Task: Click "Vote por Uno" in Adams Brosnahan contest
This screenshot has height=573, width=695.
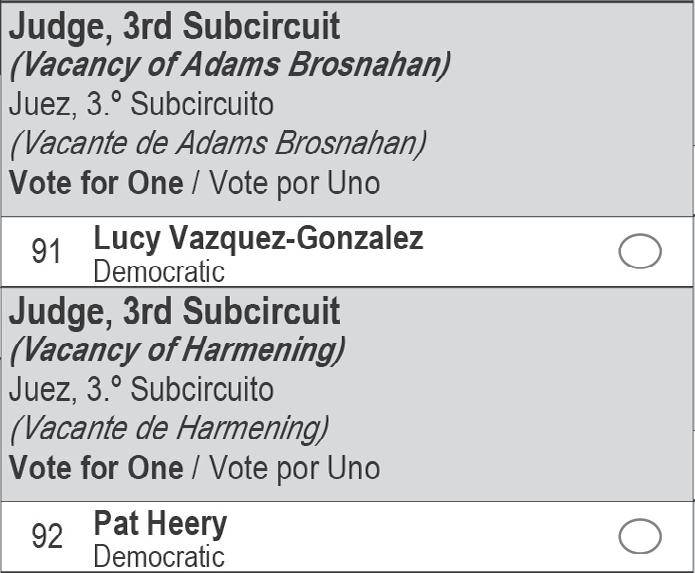Action: pyautogui.click(x=294, y=183)
